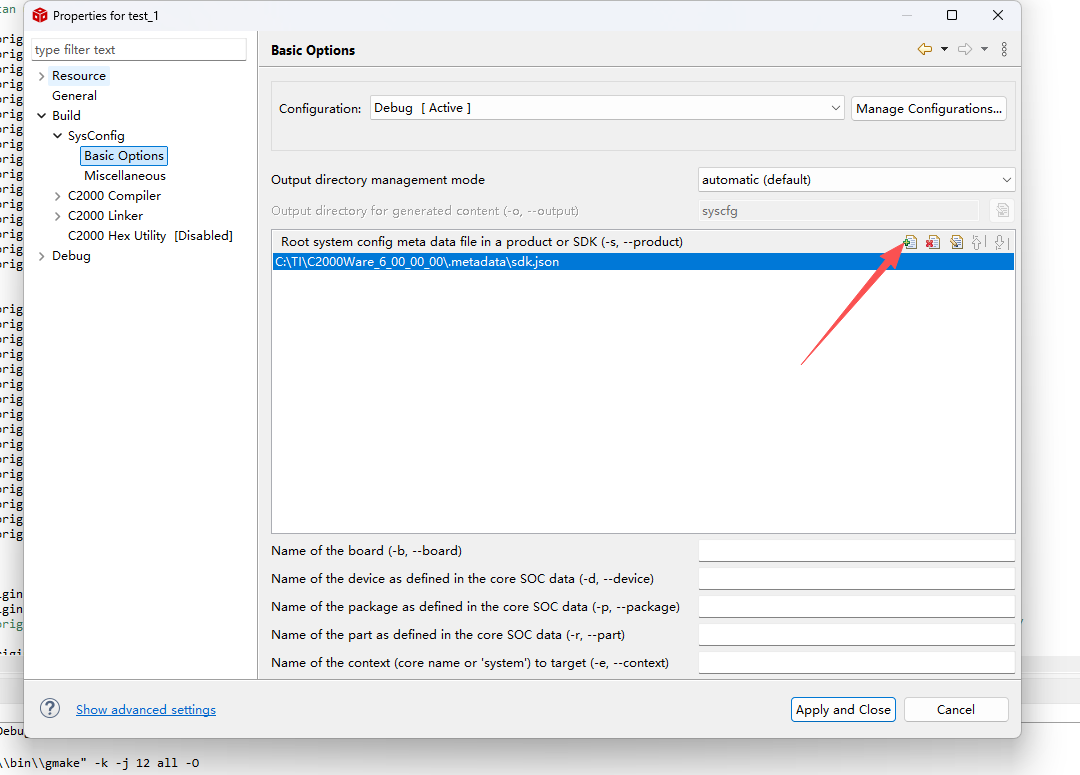Move selected product entry down
1080x775 pixels.
1001,242
